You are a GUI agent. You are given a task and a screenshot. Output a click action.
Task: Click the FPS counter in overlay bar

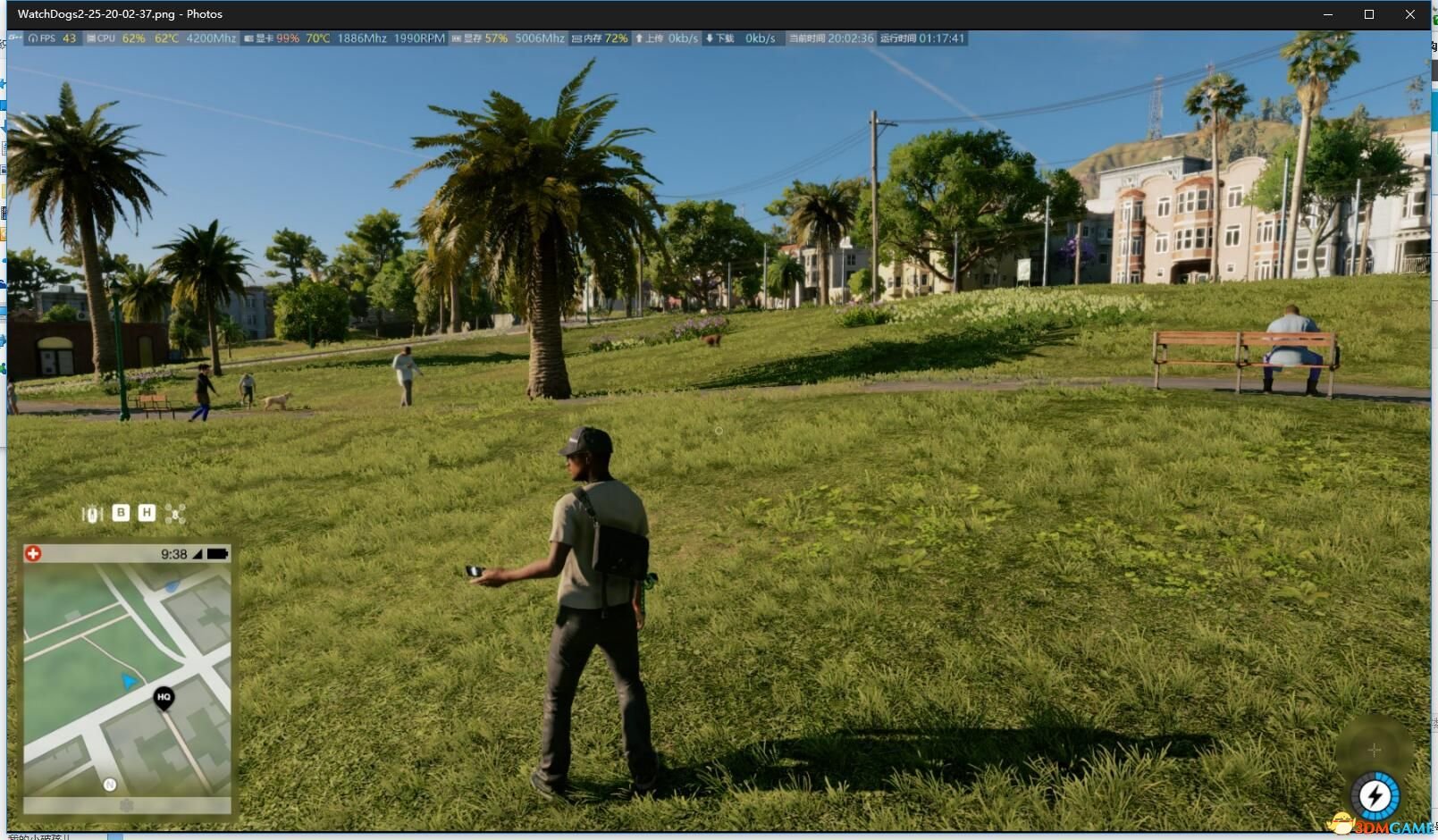click(53, 38)
